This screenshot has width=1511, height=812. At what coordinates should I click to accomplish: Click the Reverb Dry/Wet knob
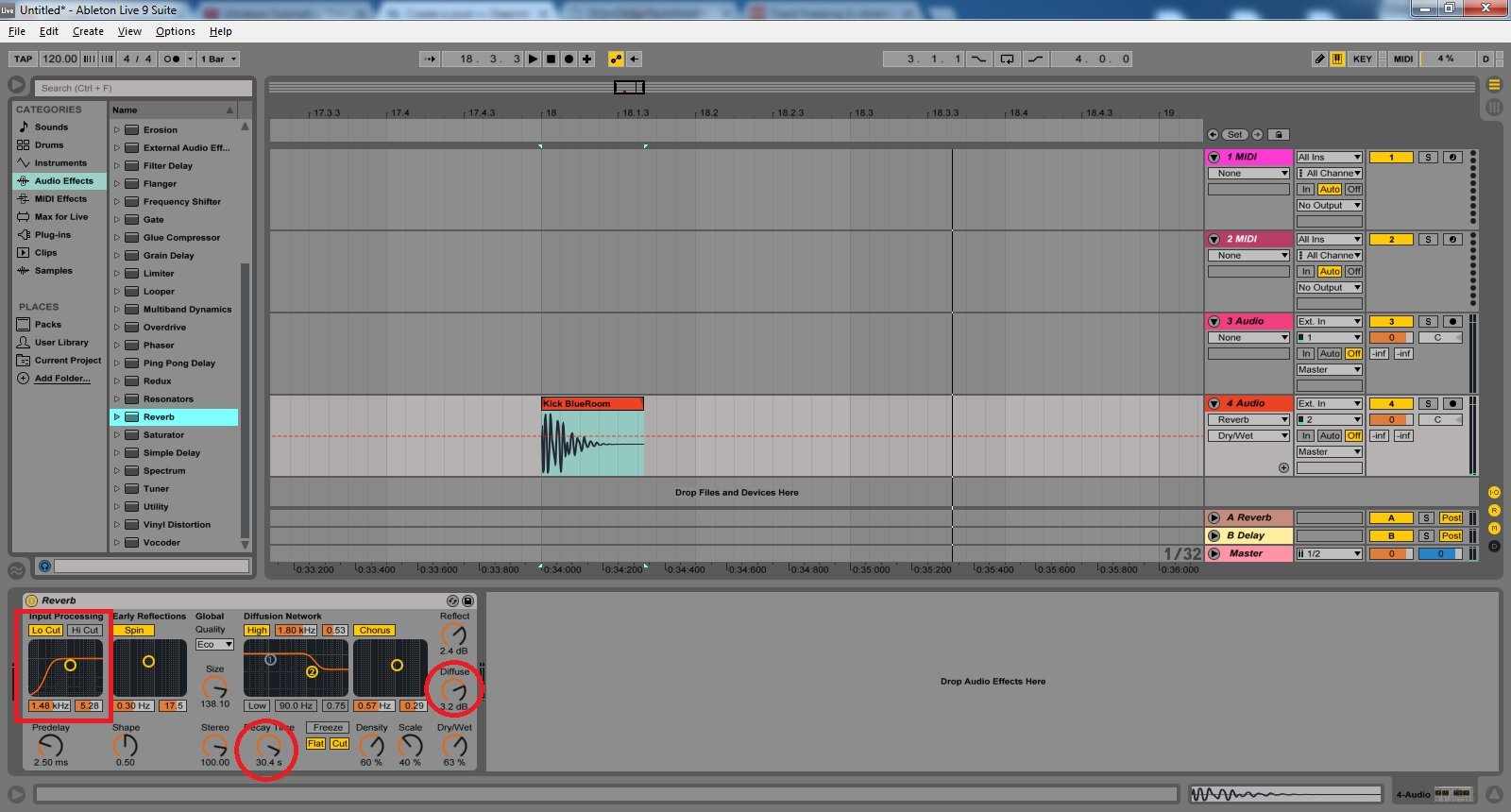point(454,745)
